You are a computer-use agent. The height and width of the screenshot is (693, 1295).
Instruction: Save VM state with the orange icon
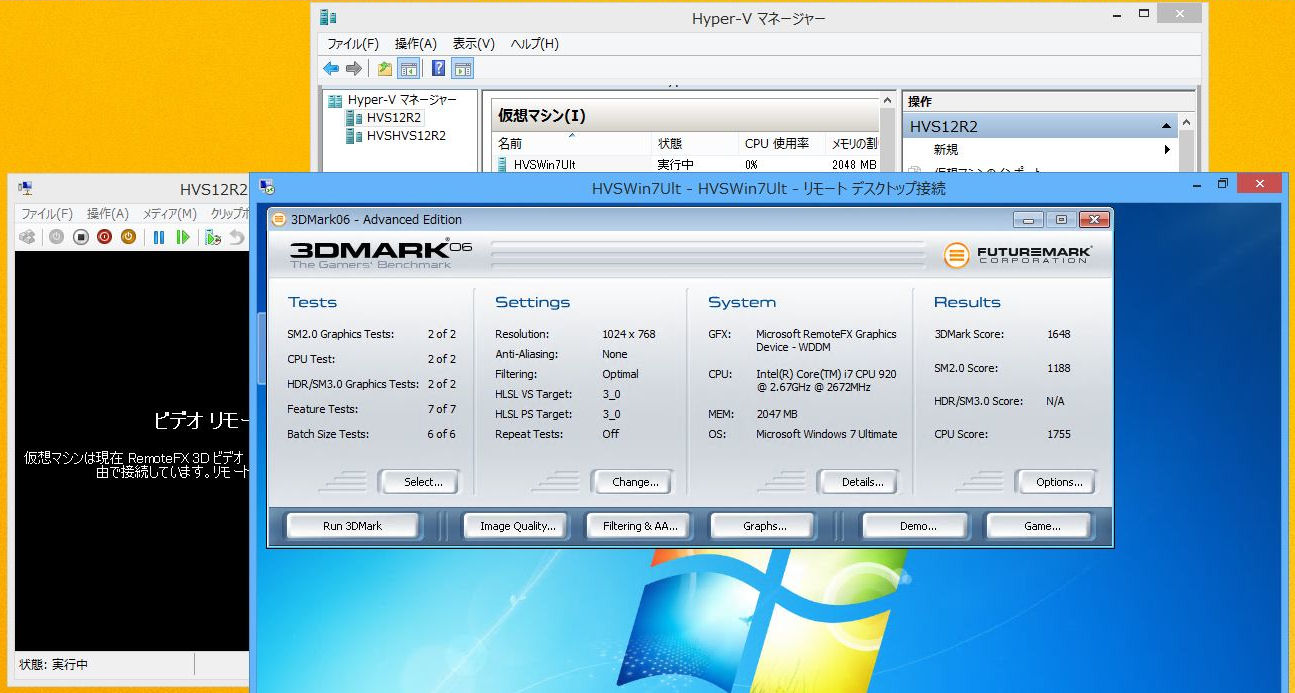coord(128,237)
